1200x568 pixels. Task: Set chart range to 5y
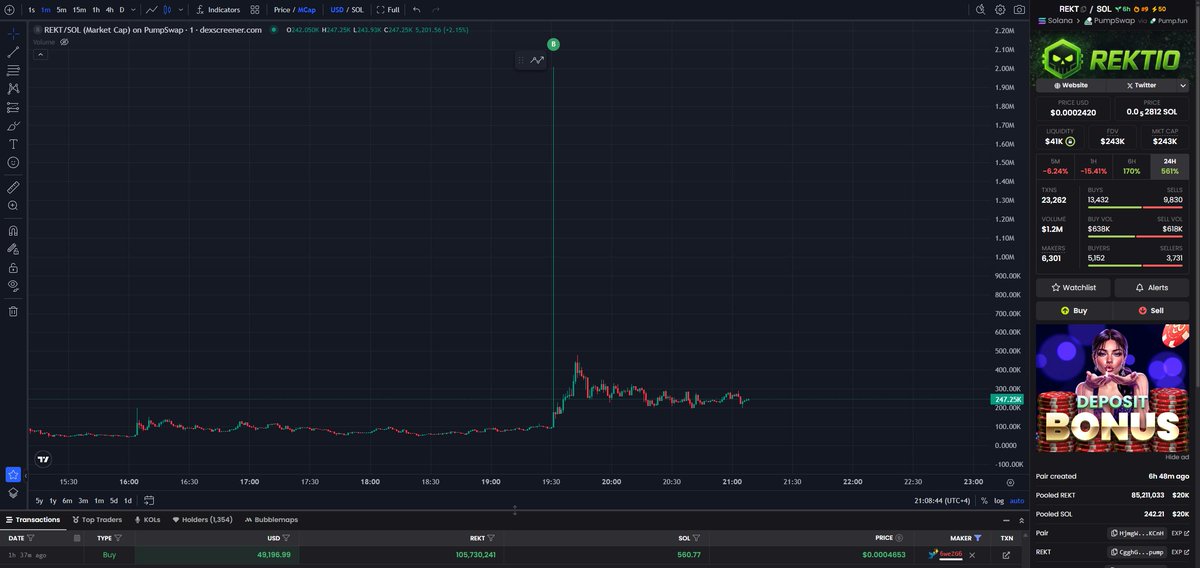(39, 500)
